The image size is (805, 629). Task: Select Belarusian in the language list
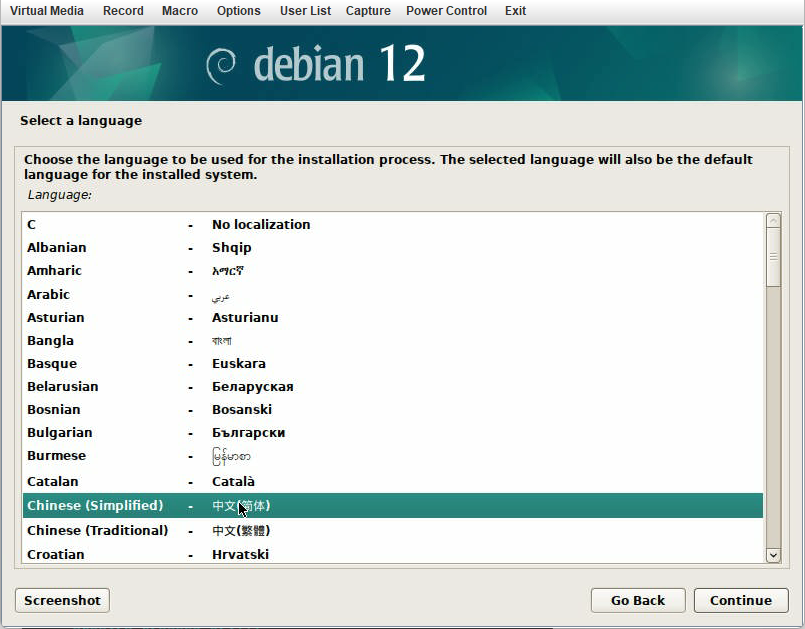tap(393, 387)
